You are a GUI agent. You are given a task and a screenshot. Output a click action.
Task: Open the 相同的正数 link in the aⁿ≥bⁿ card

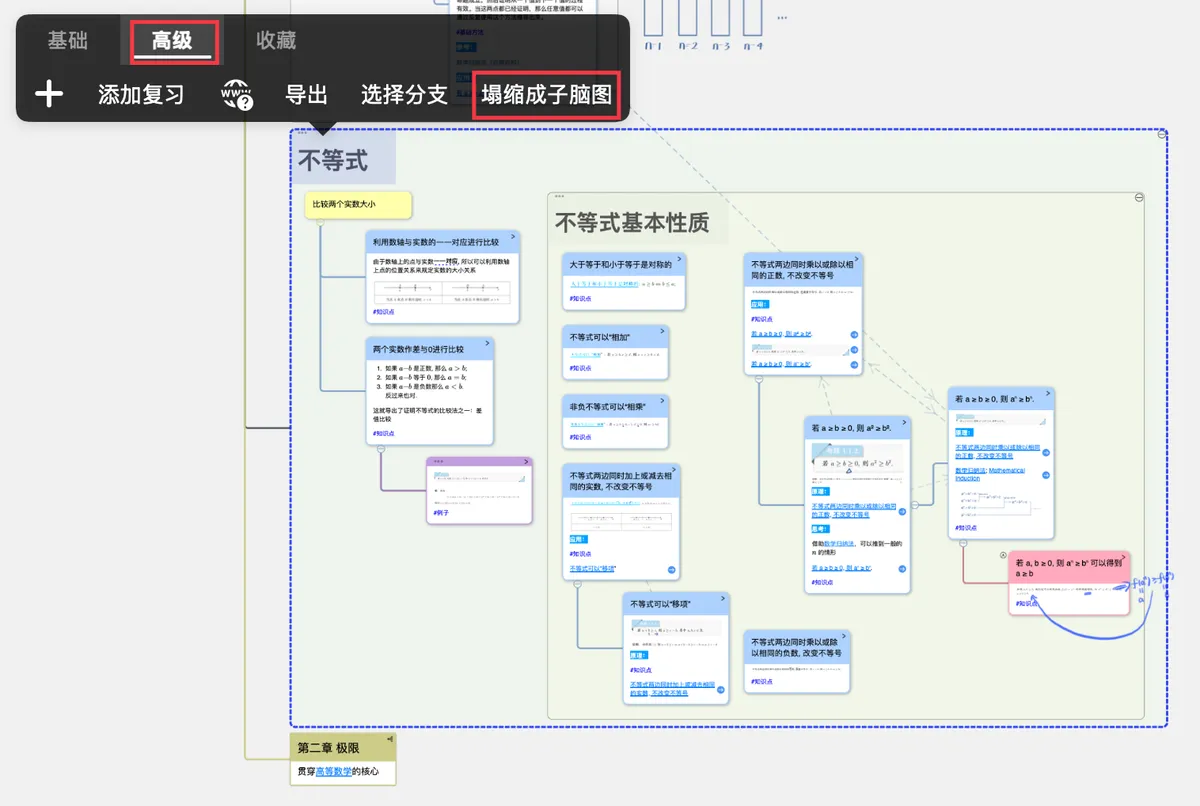tap(997, 451)
